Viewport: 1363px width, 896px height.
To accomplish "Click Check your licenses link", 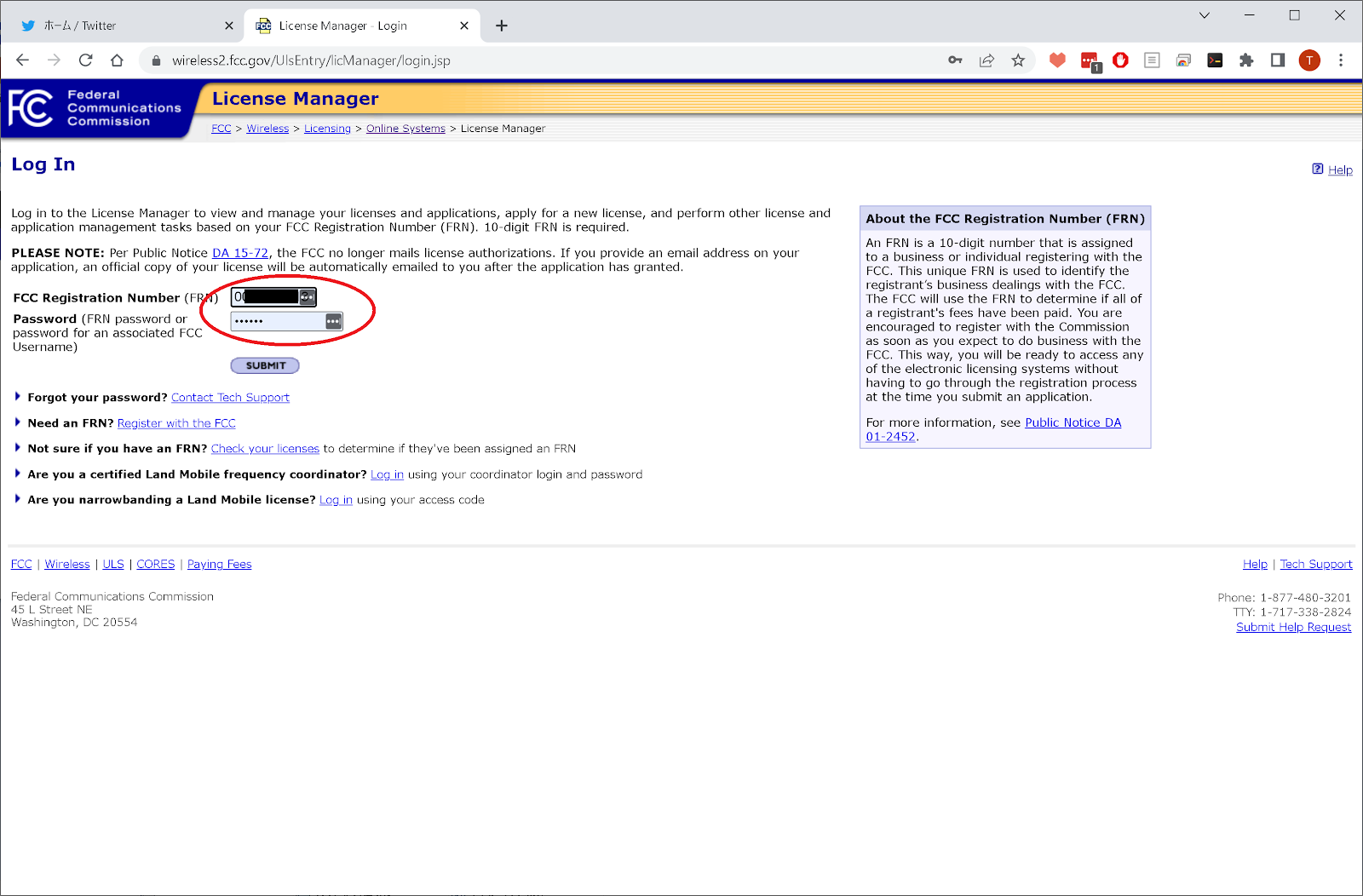I will click(265, 449).
